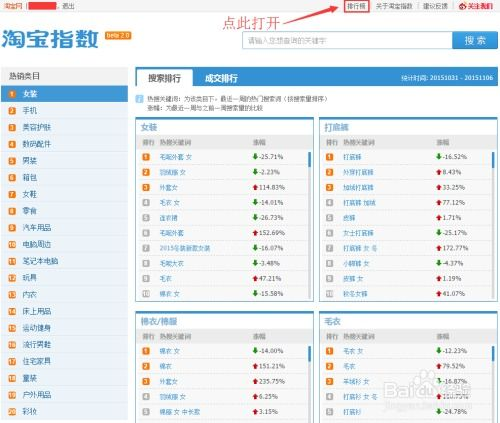
Task: Click the red up arrow beside 114.83%
Action: (255, 187)
